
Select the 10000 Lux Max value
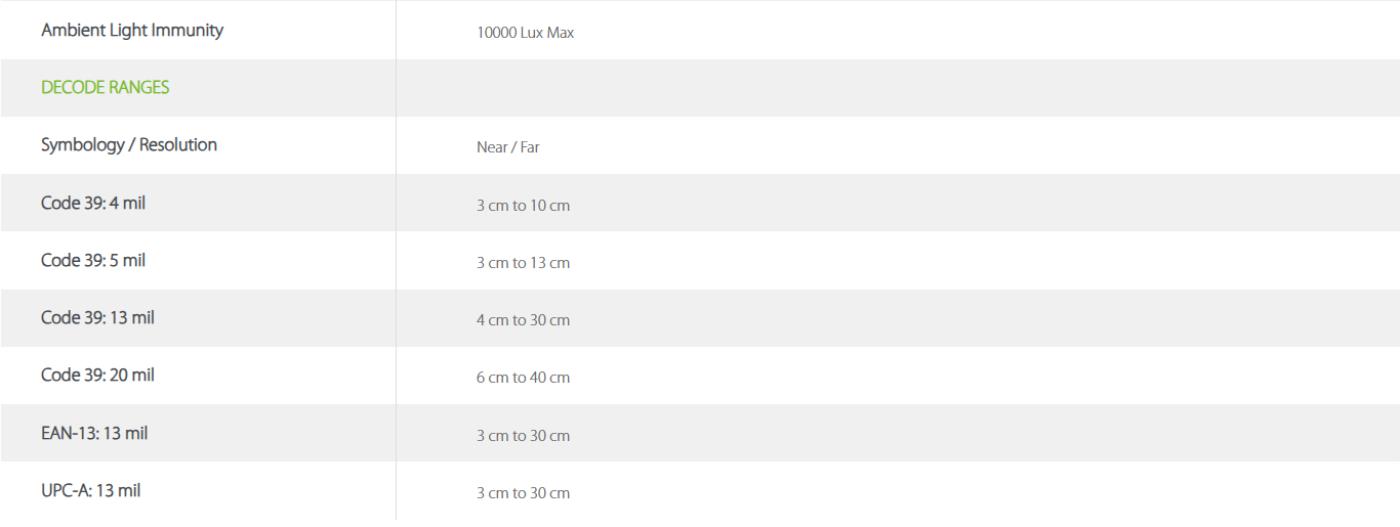(526, 32)
